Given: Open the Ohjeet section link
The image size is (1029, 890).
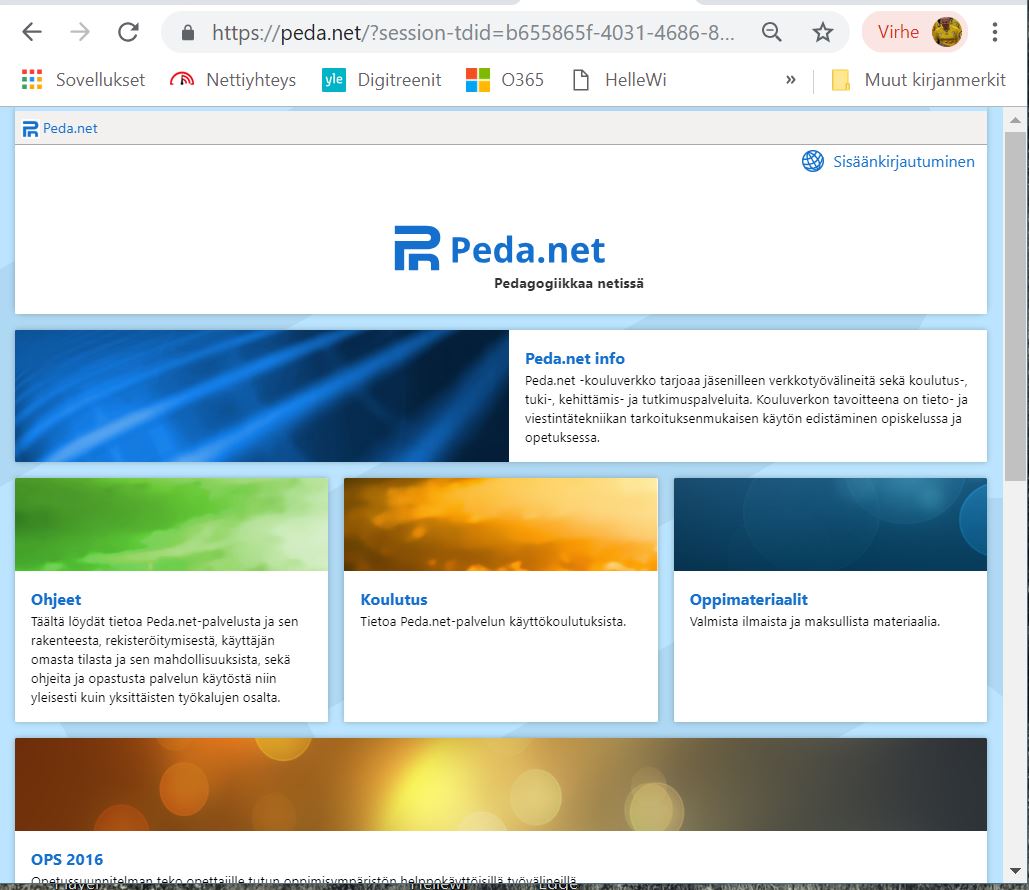Looking at the screenshot, I should (x=56, y=600).
